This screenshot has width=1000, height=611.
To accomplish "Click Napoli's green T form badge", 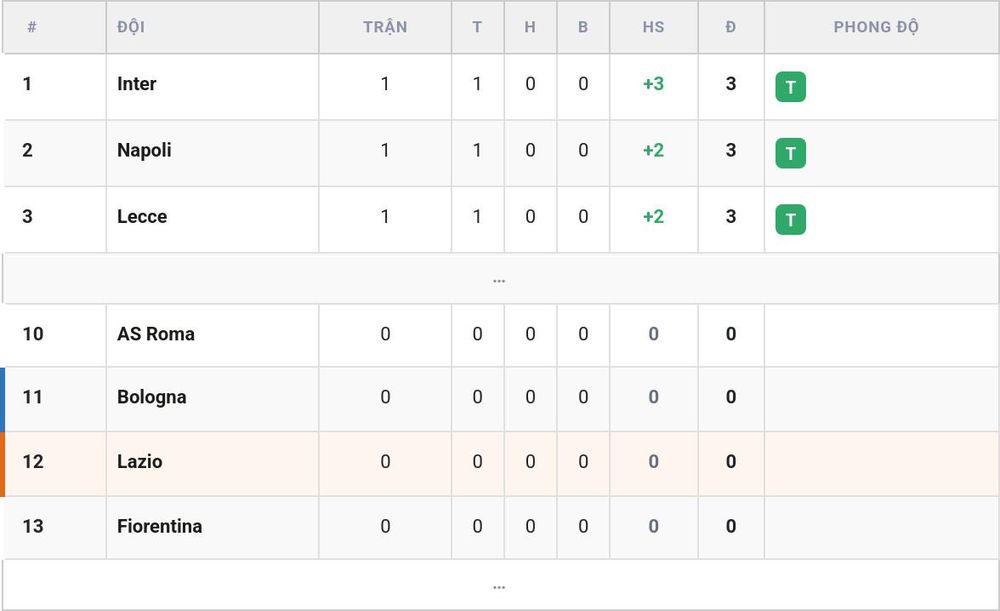I will coord(790,153).
